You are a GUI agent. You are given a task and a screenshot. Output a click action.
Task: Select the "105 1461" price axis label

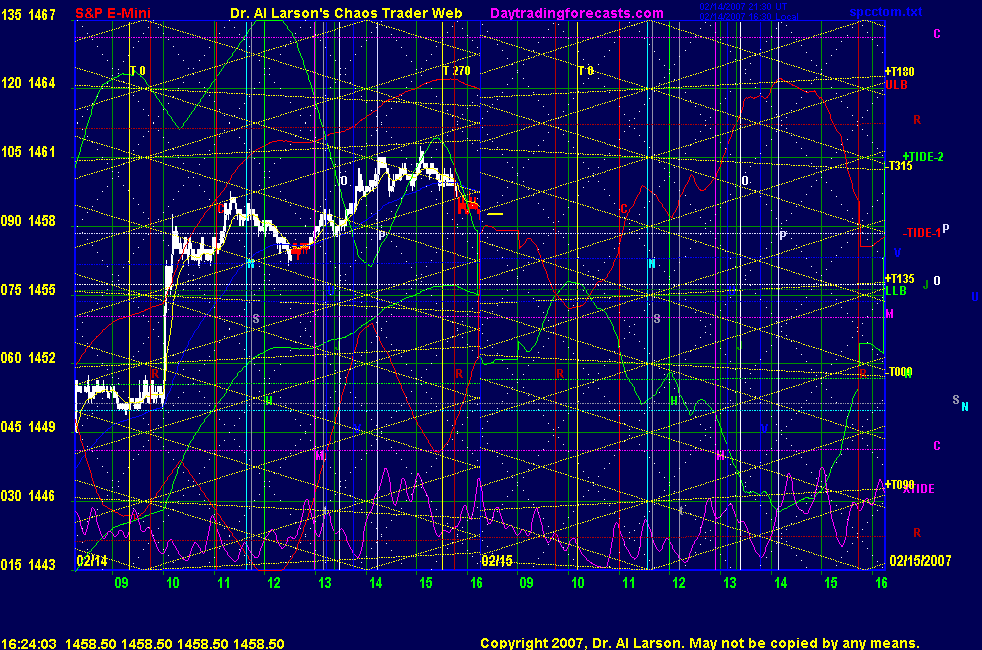point(28,152)
